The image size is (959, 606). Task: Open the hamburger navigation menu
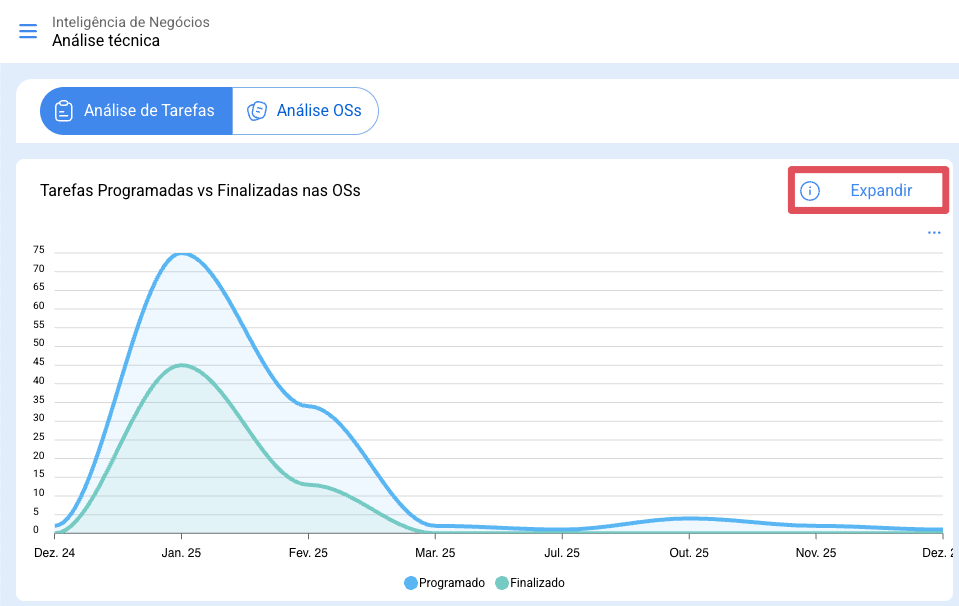point(28,31)
